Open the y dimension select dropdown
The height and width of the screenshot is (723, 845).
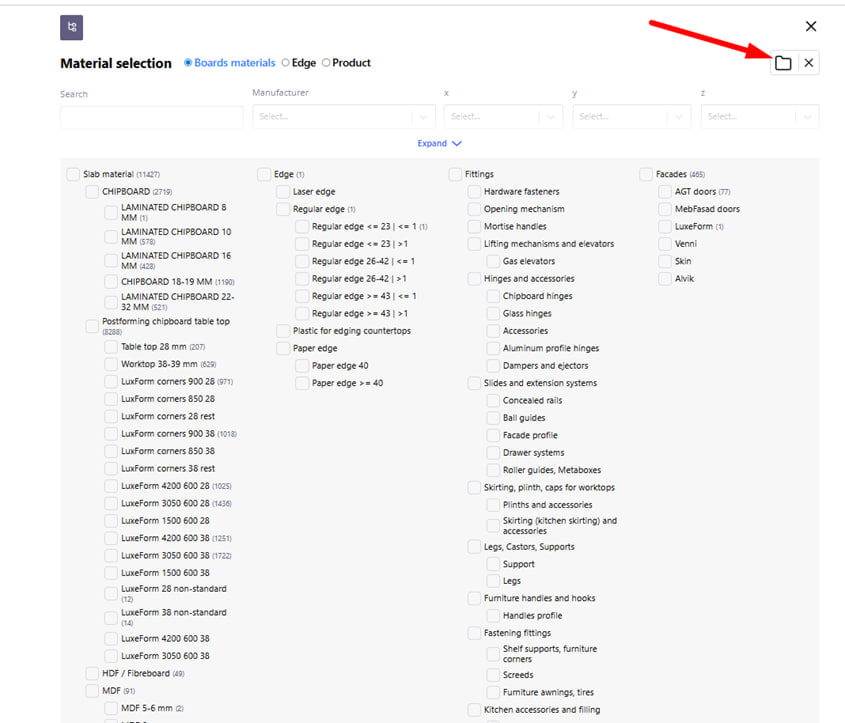[x=631, y=117]
